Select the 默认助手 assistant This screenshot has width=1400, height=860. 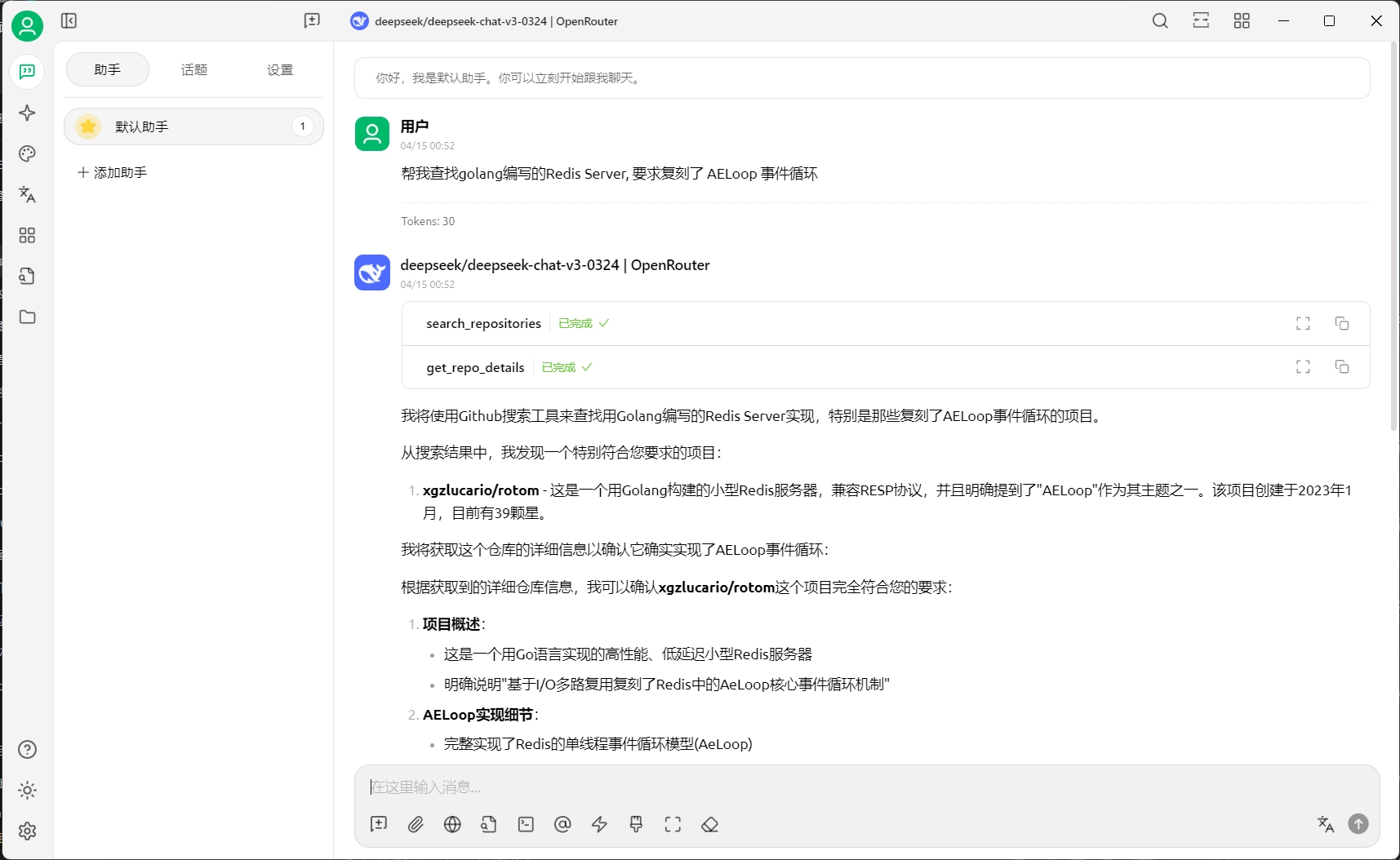click(x=193, y=126)
